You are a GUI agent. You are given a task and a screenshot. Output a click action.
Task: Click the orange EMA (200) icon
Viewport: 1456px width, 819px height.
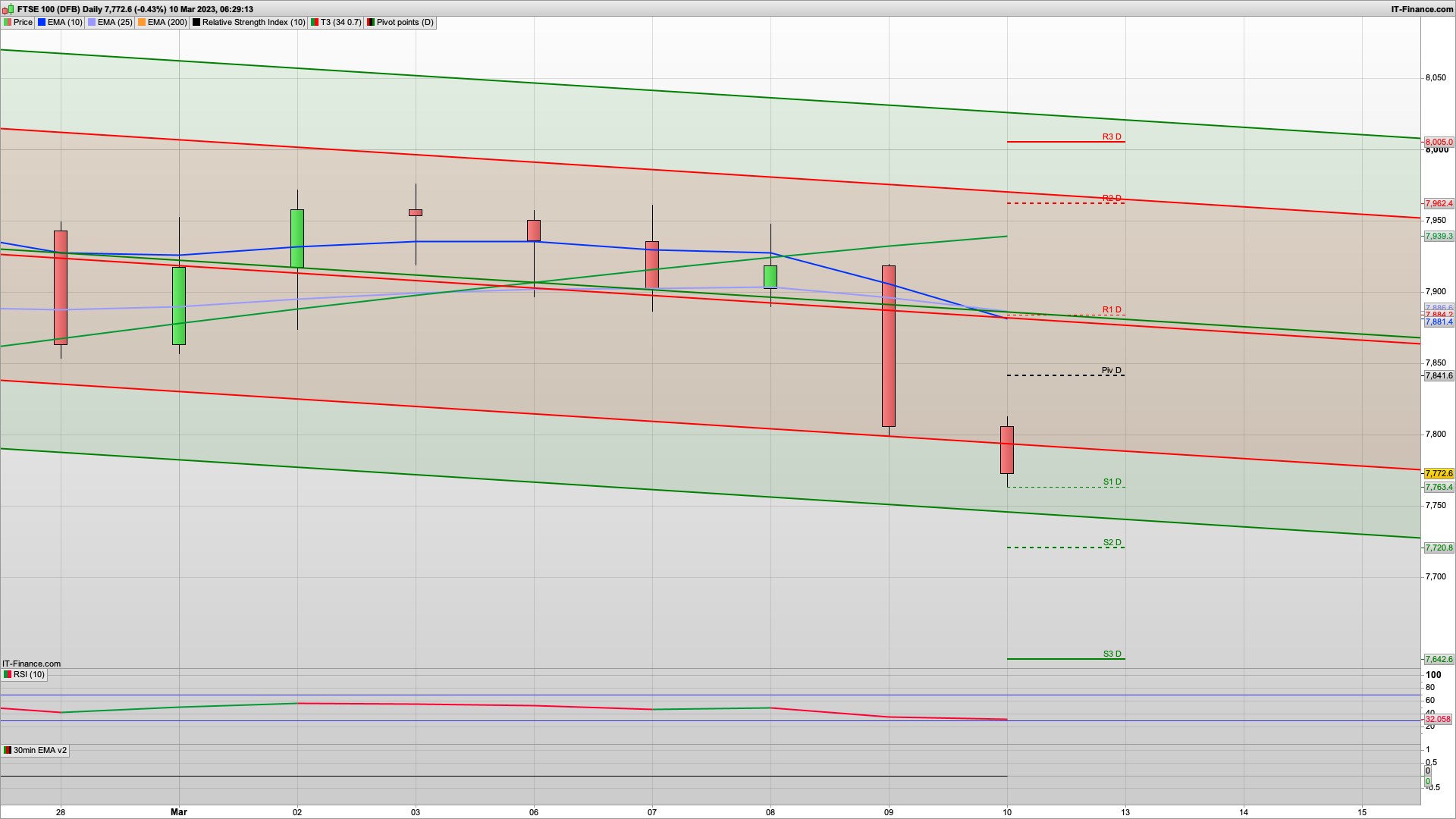(142, 23)
